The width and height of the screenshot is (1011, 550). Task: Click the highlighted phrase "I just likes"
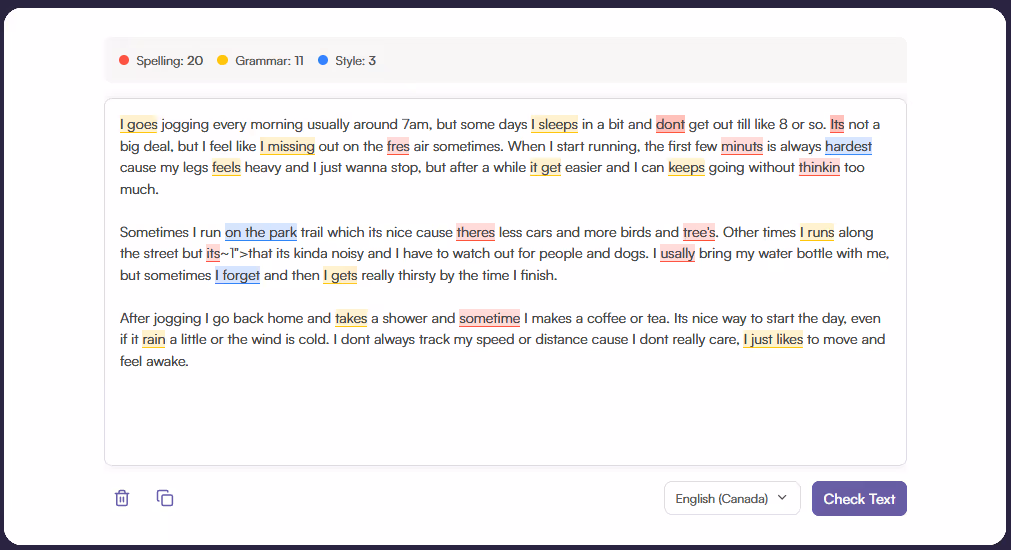tap(773, 340)
